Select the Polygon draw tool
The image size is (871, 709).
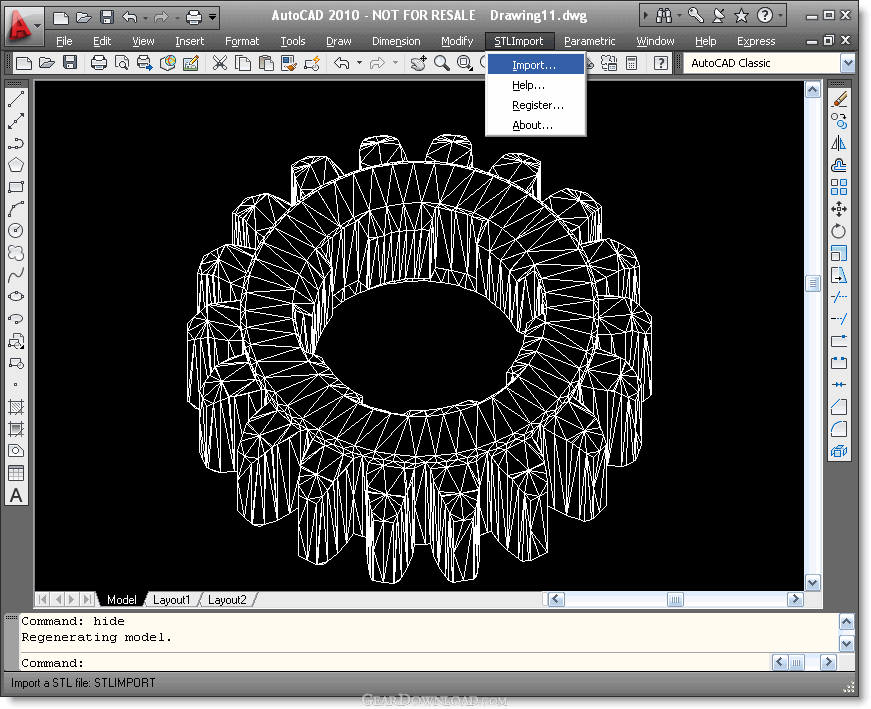tap(16, 165)
